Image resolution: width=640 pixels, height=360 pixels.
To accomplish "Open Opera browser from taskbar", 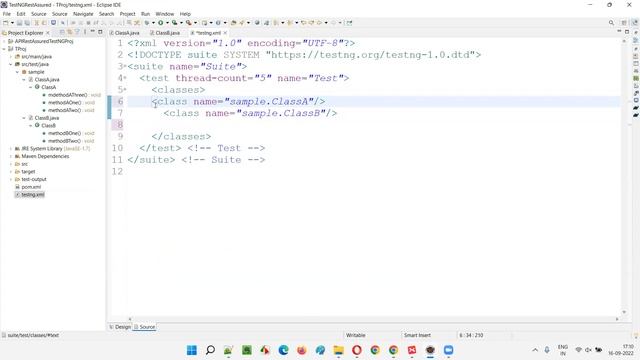I will (x=357, y=350).
